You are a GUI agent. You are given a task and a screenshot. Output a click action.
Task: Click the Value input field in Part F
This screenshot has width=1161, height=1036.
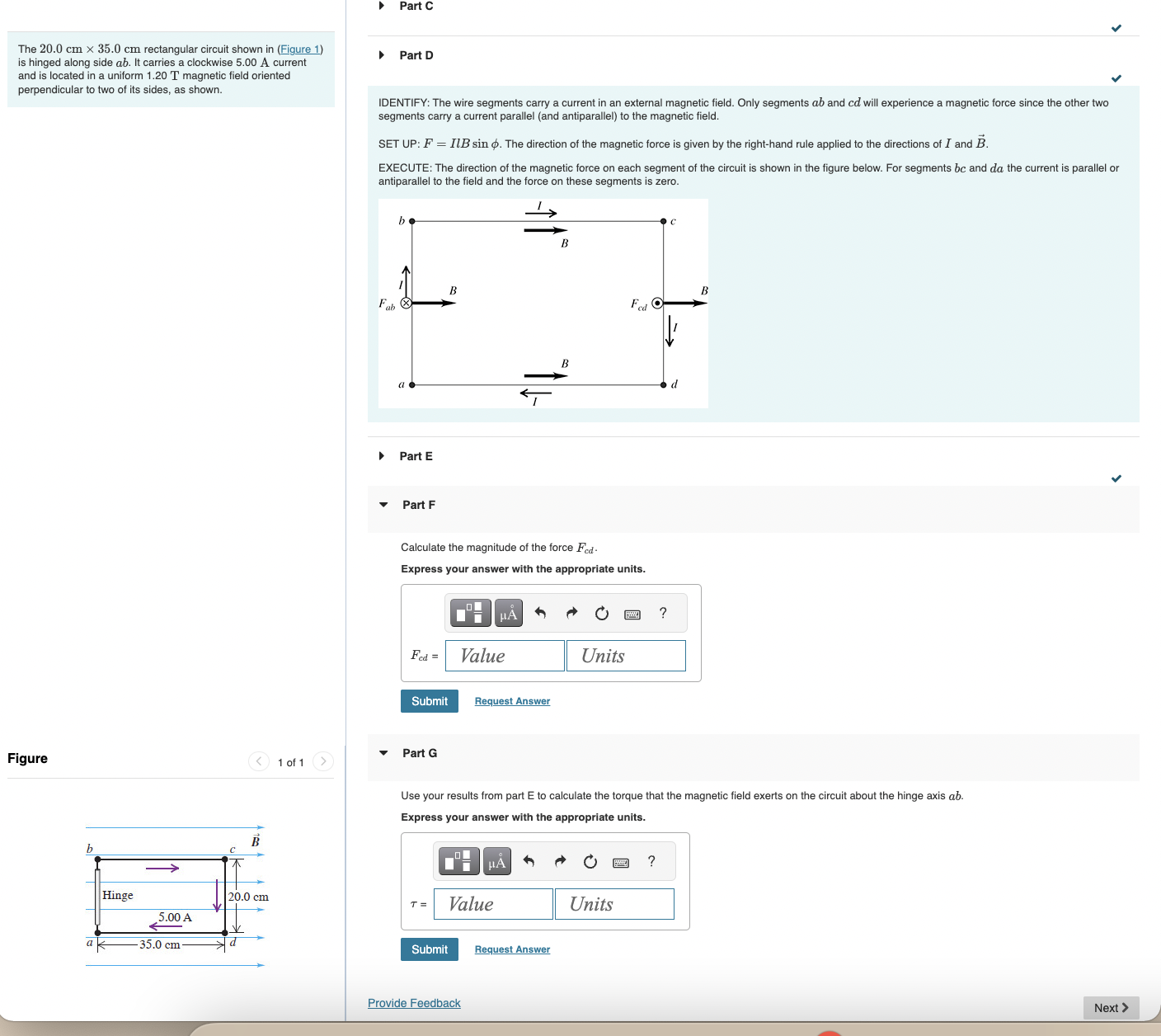tap(504, 655)
